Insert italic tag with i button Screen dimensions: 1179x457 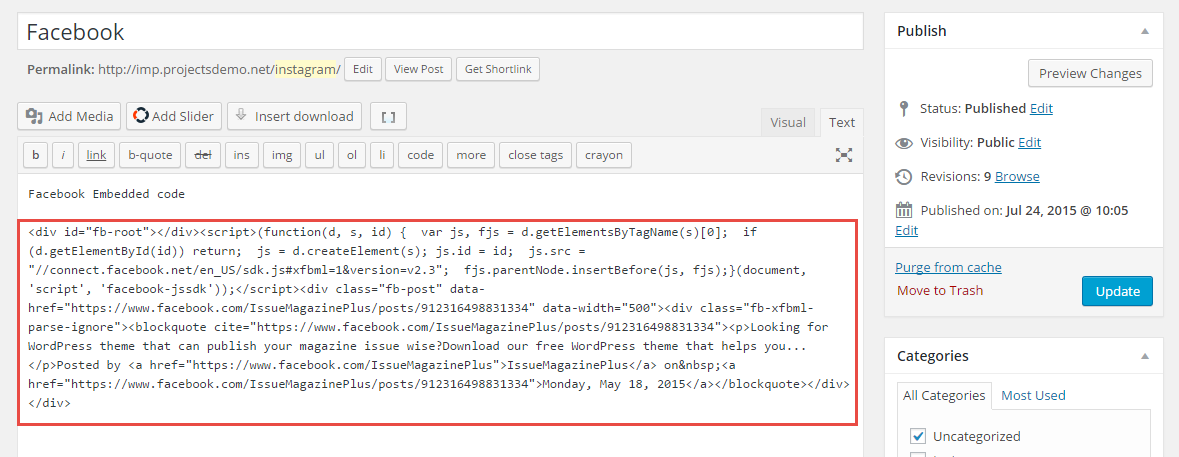[x=63, y=155]
